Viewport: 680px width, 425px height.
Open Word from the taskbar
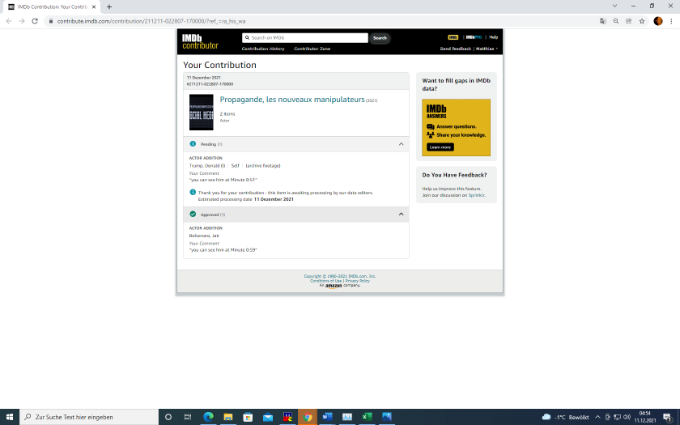tap(327, 417)
